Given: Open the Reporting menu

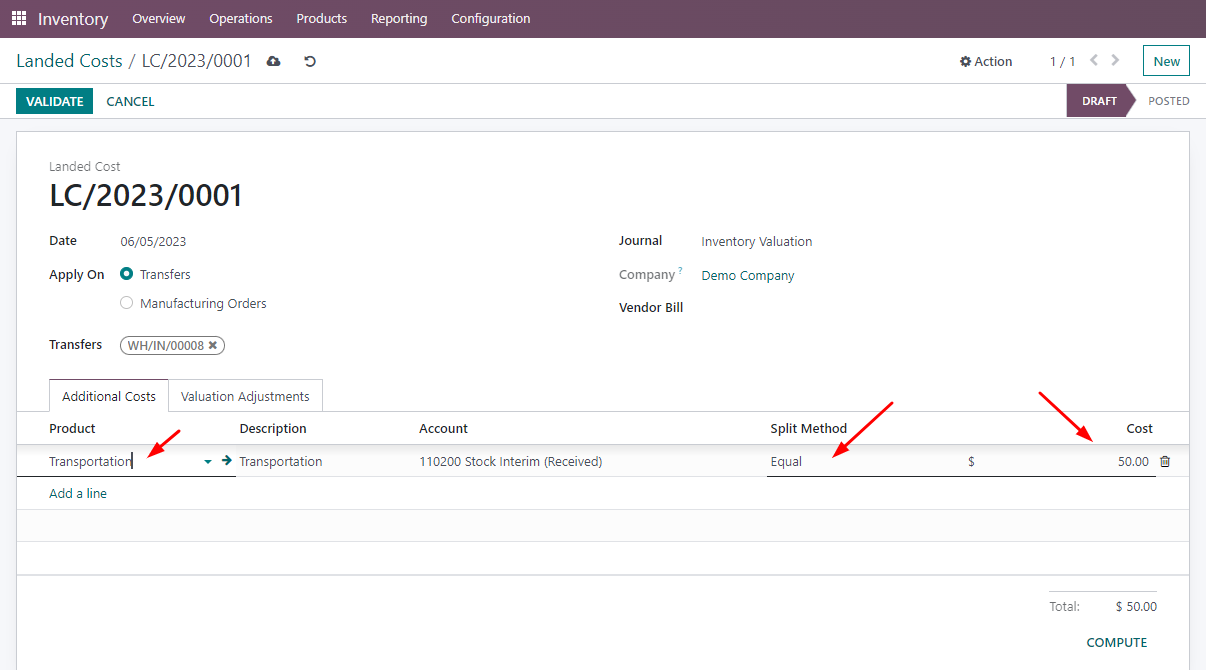Looking at the screenshot, I should 398,18.
